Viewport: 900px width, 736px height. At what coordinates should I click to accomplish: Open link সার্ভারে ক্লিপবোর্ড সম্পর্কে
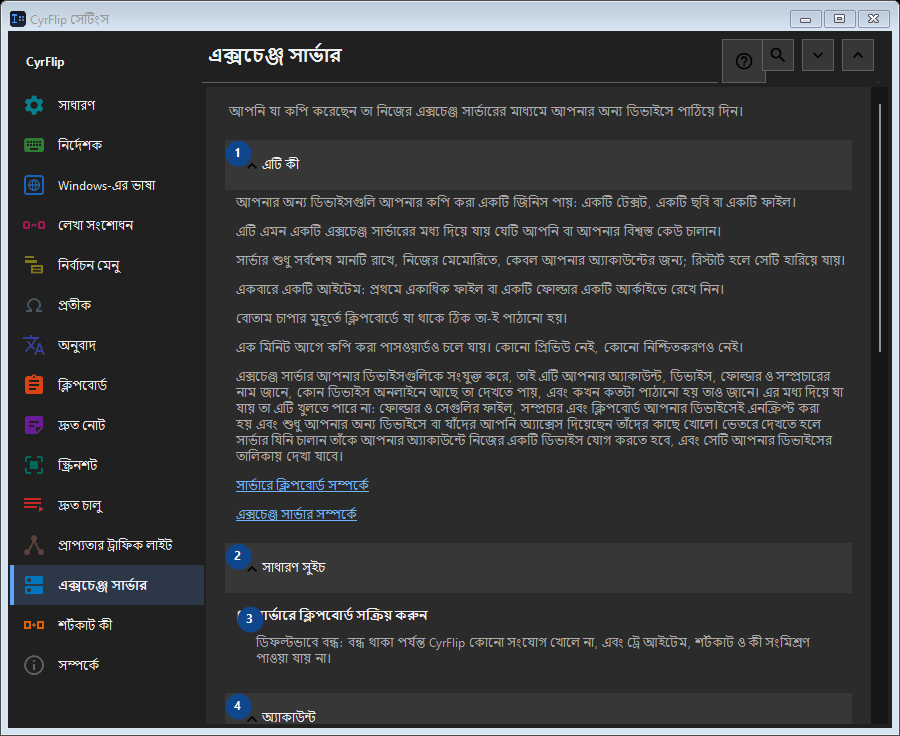[x=302, y=485]
